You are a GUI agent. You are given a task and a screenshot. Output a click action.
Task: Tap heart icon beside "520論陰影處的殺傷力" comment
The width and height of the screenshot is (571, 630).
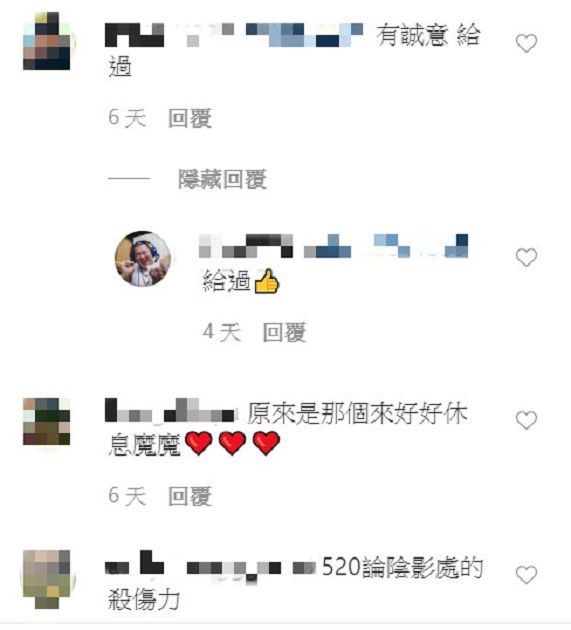(526, 575)
